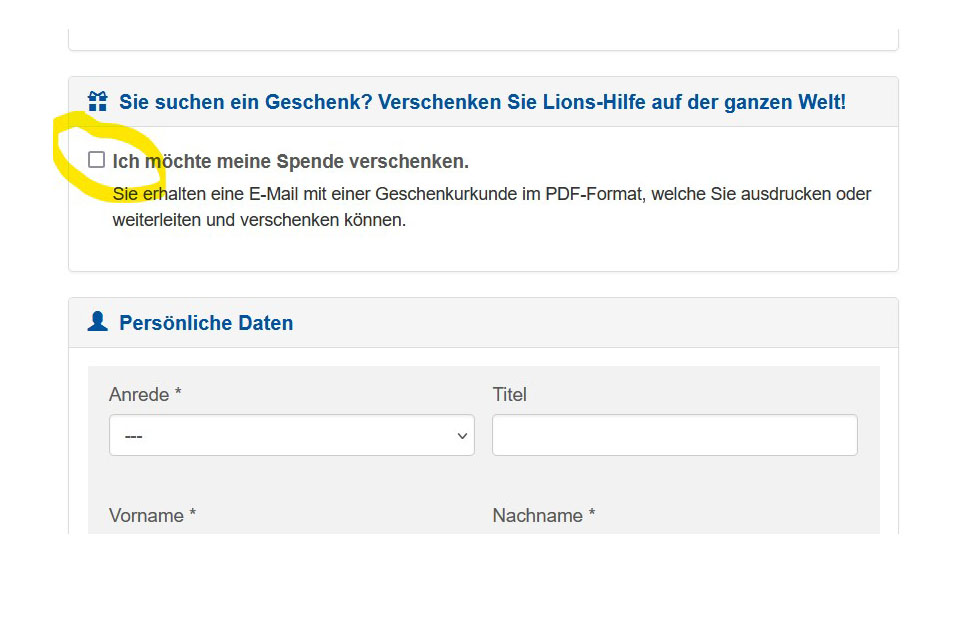This screenshot has width=961, height=641.
Task: Open the Anrede dropdown
Action: [292, 435]
